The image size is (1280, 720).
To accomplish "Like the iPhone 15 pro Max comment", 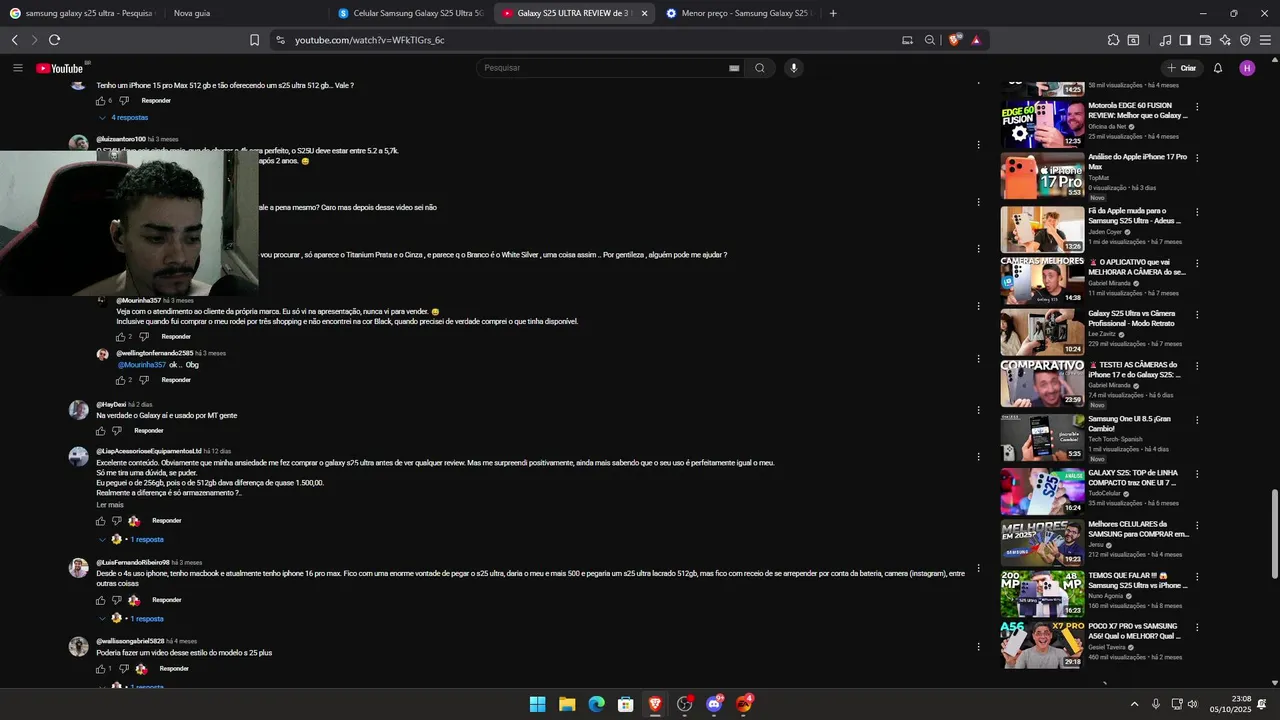I will tap(100, 101).
